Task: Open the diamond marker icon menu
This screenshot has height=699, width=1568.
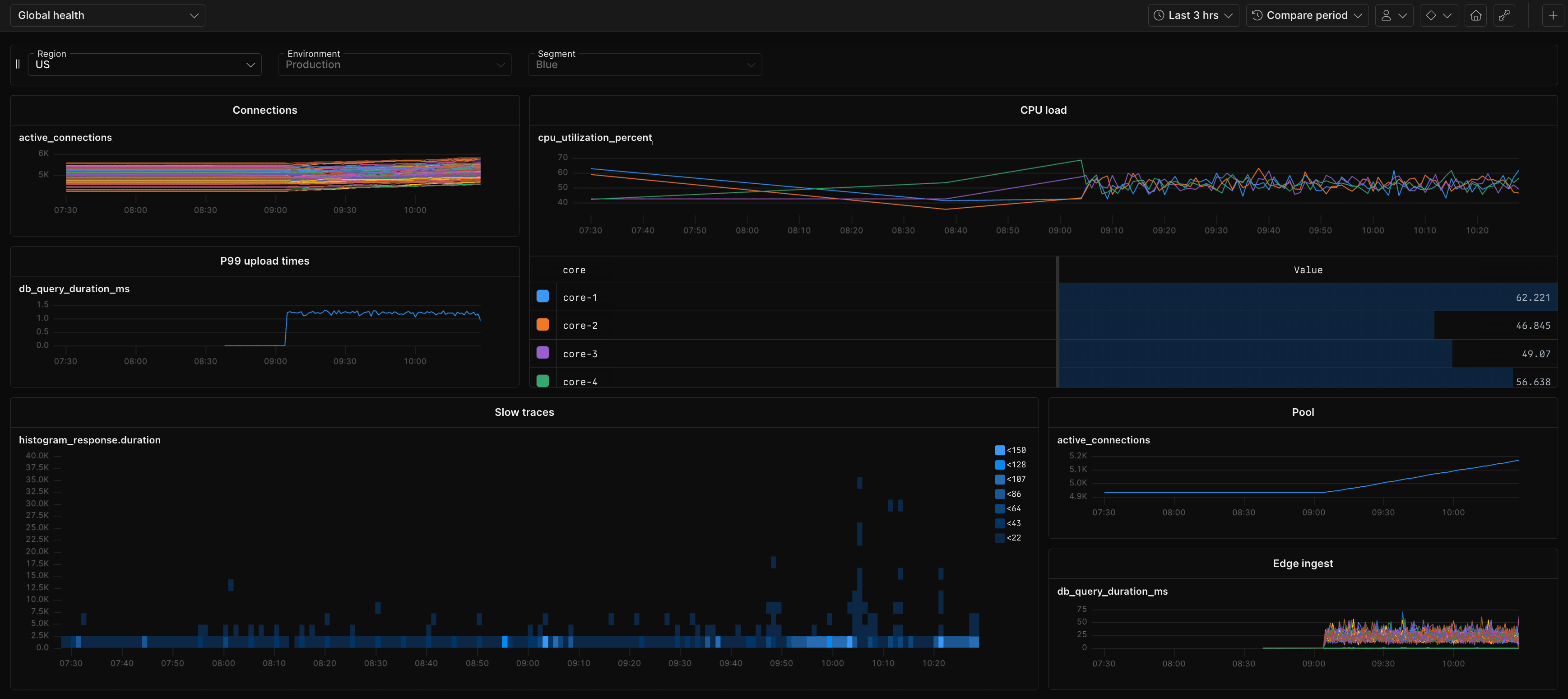Action: pyautogui.click(x=1438, y=15)
